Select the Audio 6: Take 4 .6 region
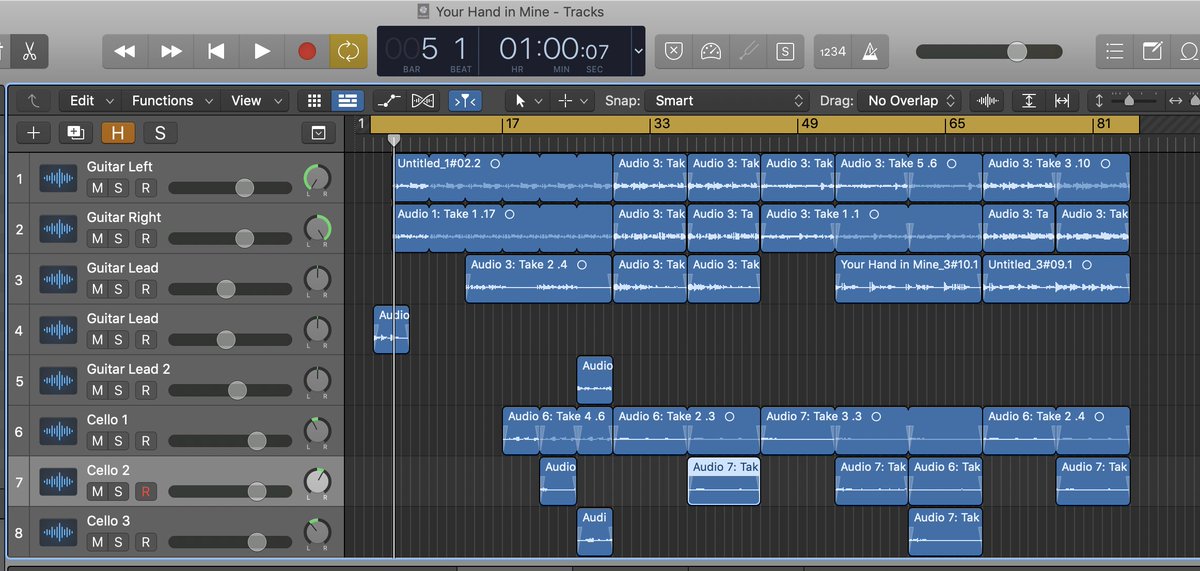Viewport: 1200px width, 571px height. (x=557, y=431)
